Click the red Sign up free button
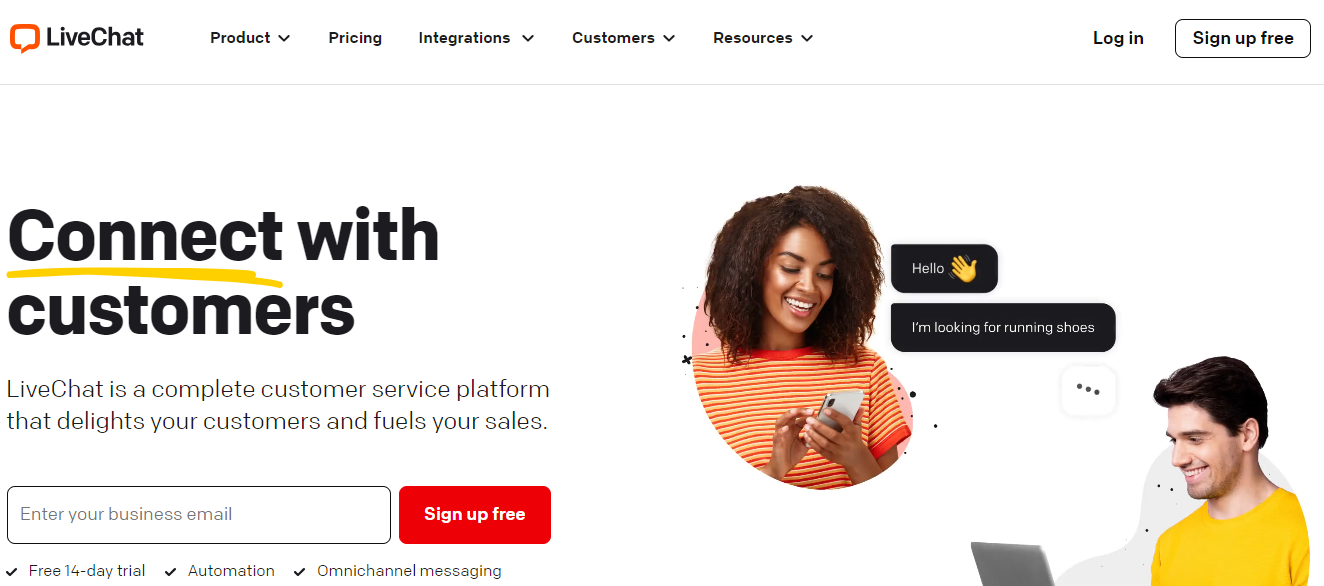 475,515
